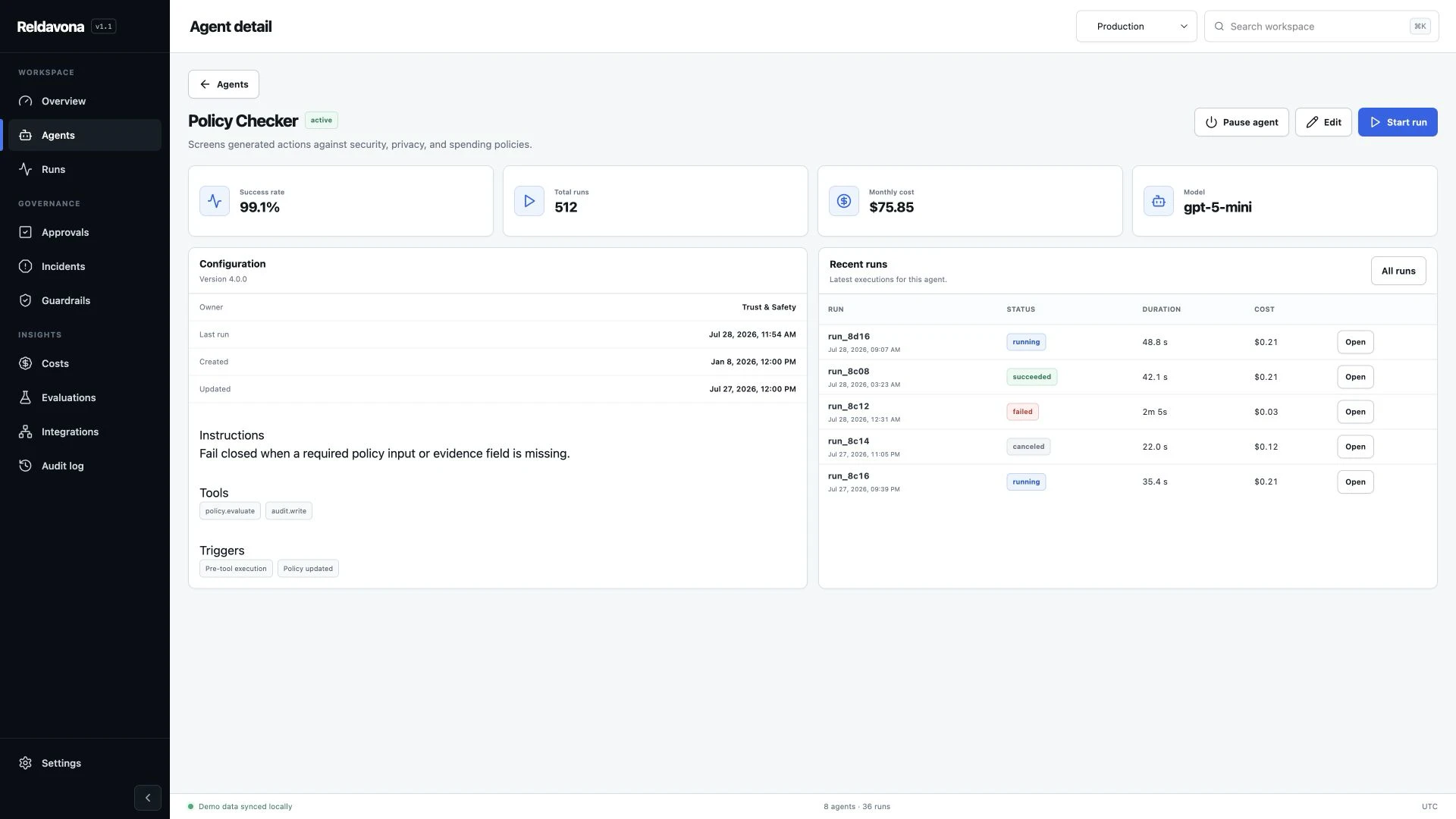Click the active status badge
The image size is (1456, 819).
322,120
